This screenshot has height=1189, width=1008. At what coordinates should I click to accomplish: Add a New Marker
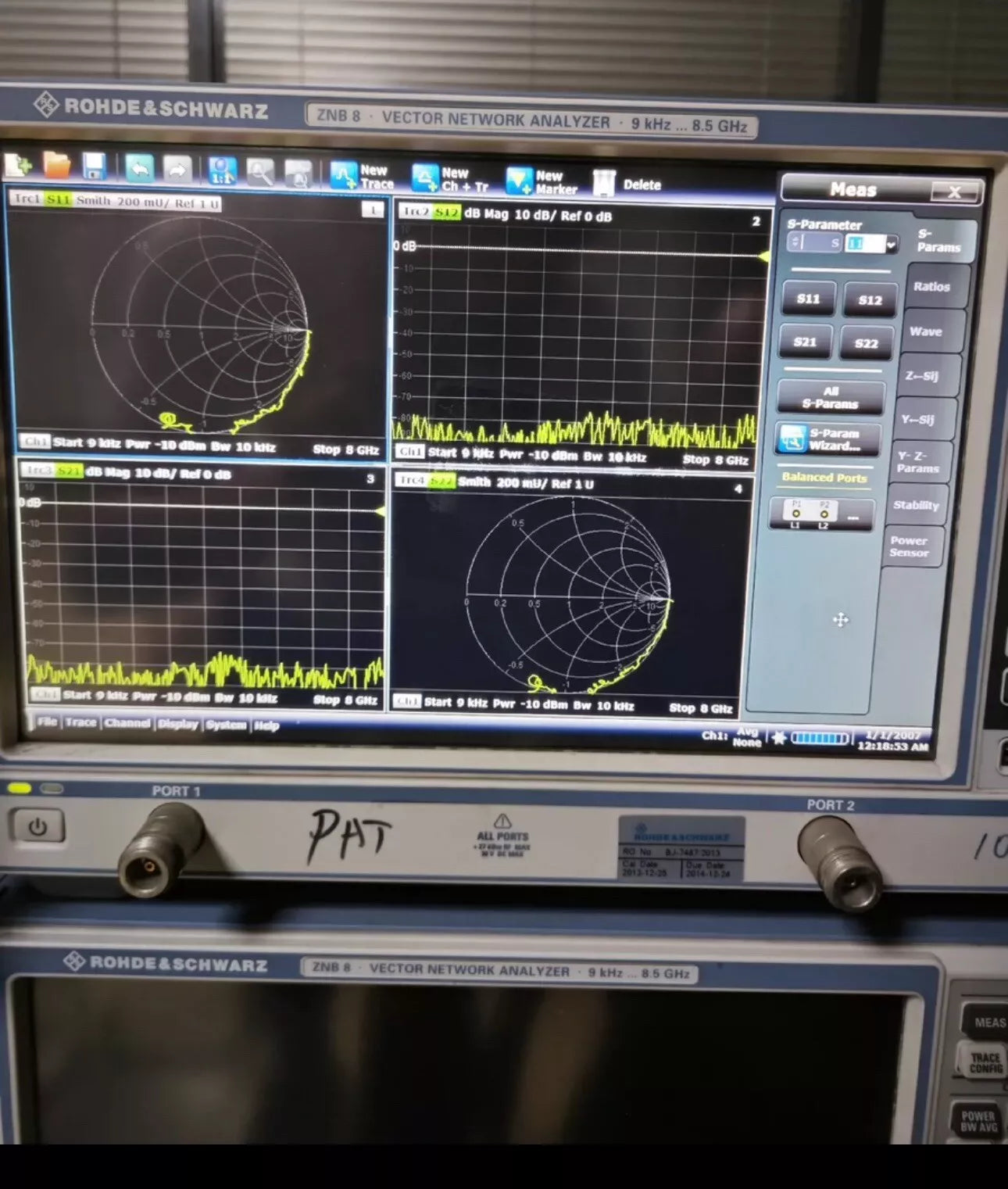(x=542, y=182)
